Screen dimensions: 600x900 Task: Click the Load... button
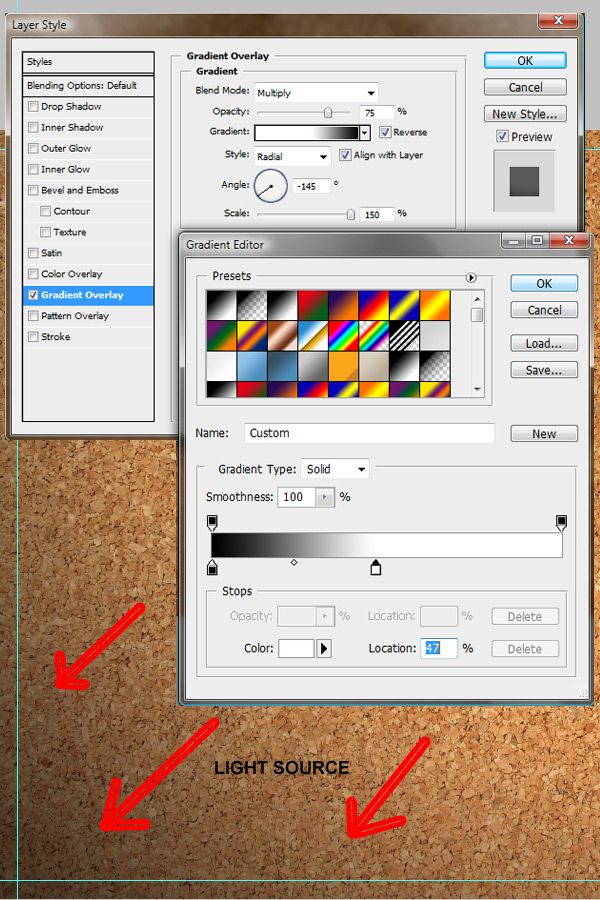pos(544,344)
